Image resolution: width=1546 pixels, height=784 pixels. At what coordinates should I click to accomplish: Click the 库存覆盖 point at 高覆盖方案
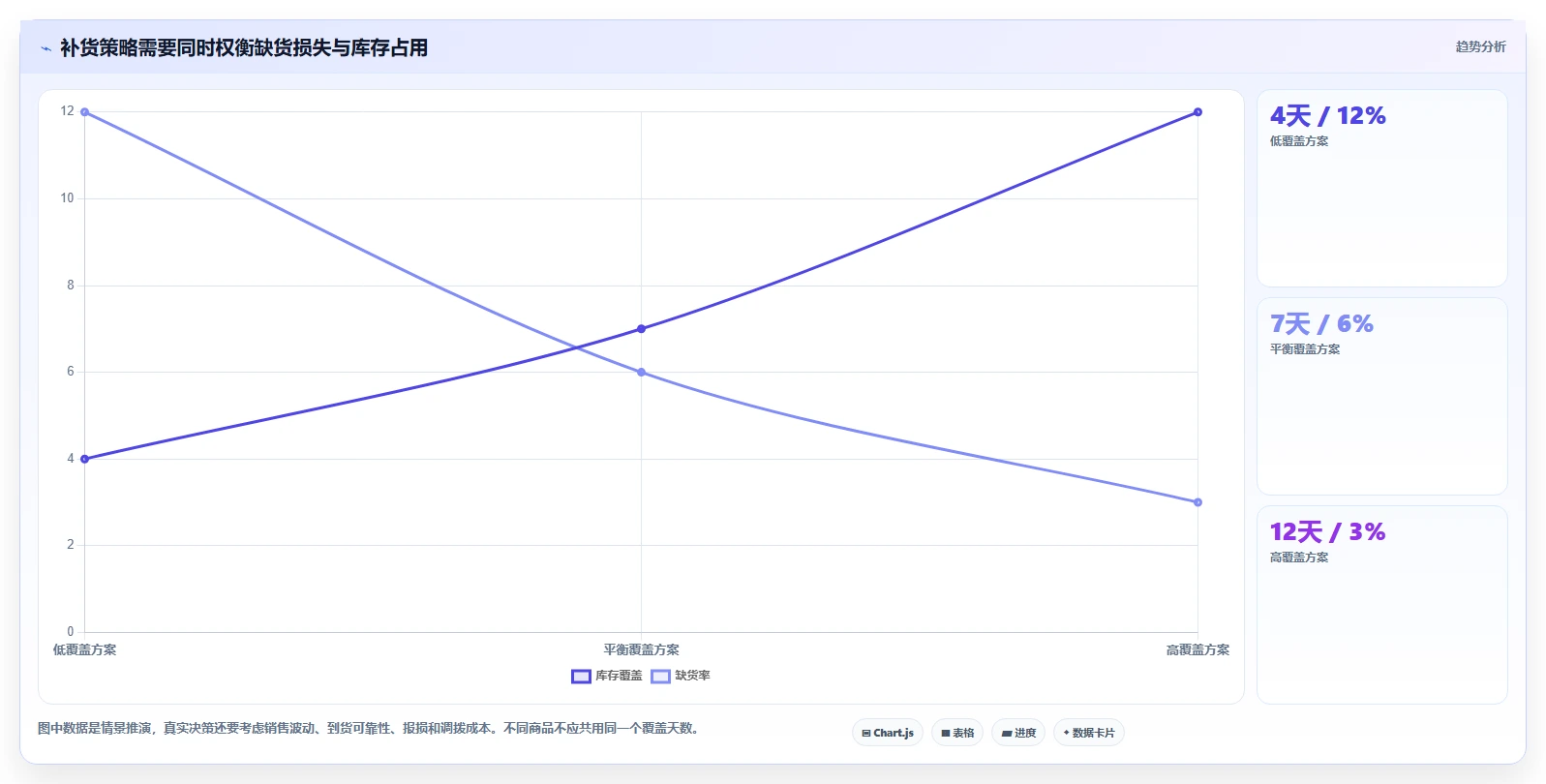[x=1197, y=112]
